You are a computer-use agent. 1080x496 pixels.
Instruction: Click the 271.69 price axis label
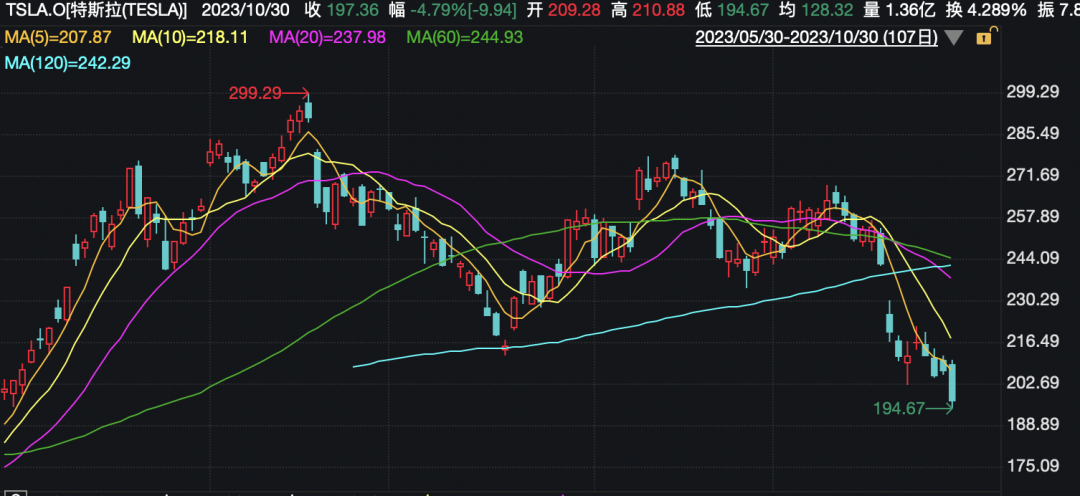coord(1032,175)
